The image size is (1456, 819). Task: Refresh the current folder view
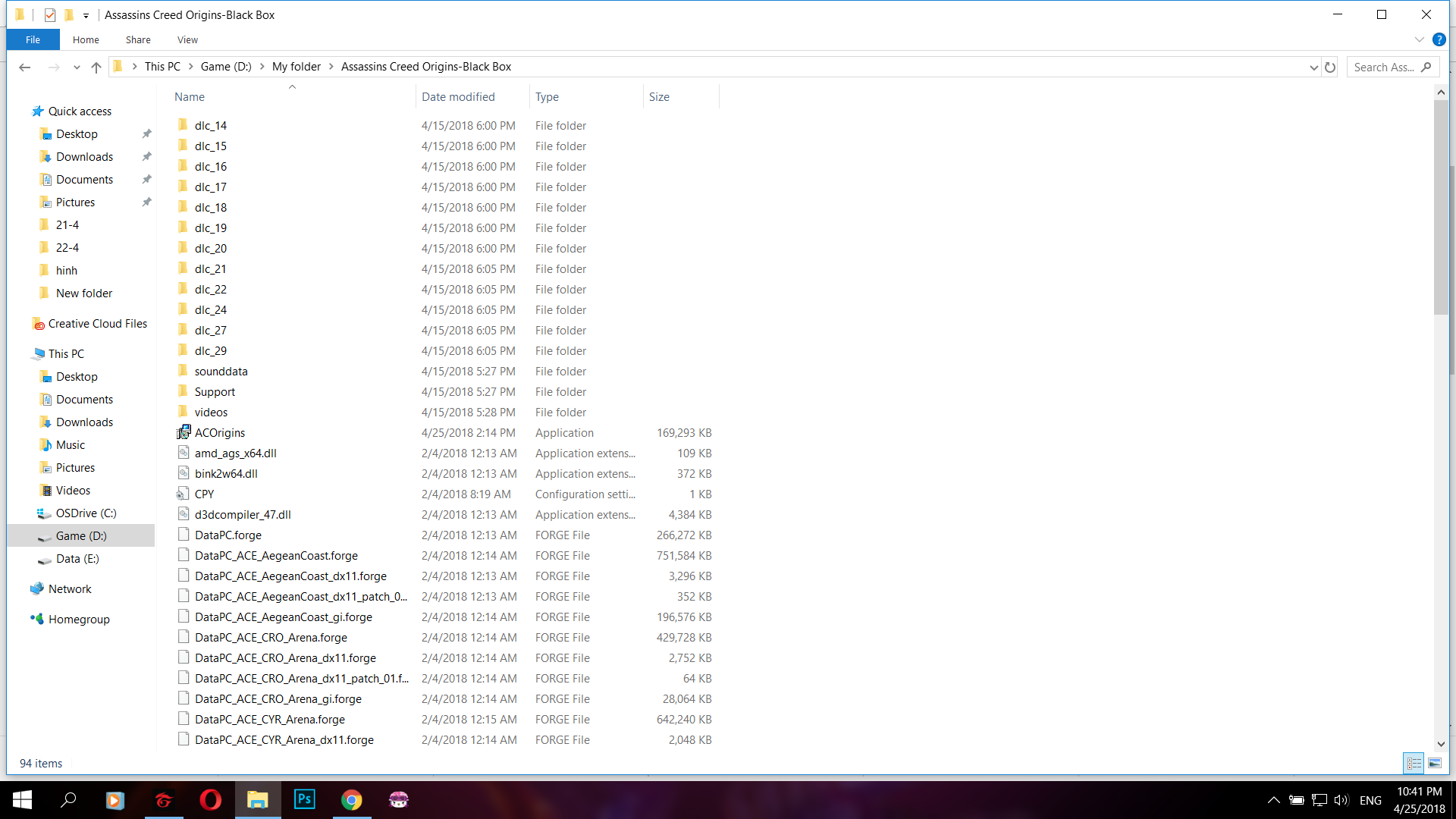(1330, 67)
